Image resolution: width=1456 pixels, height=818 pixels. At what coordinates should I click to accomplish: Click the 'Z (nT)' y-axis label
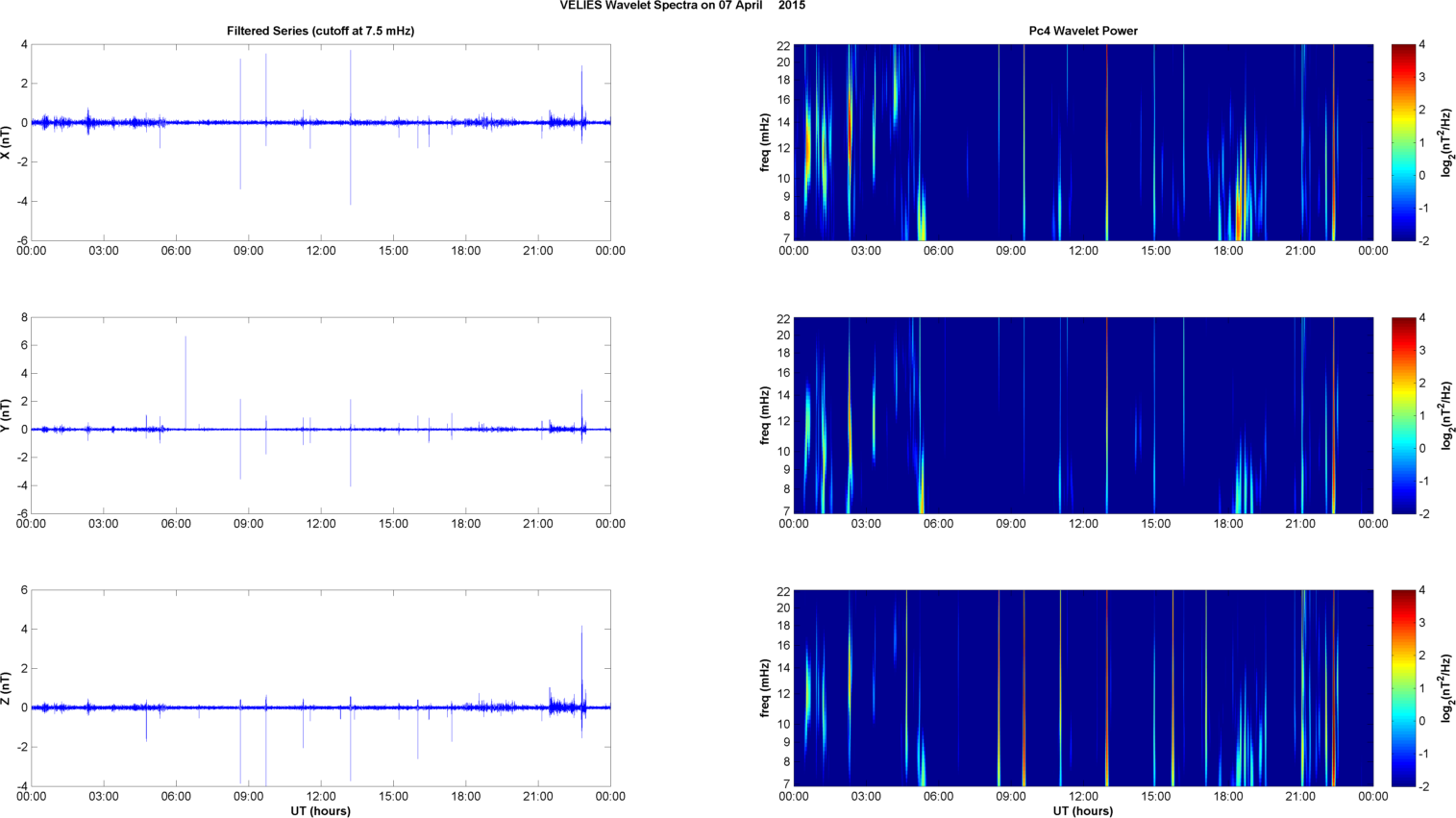pyautogui.click(x=6, y=688)
